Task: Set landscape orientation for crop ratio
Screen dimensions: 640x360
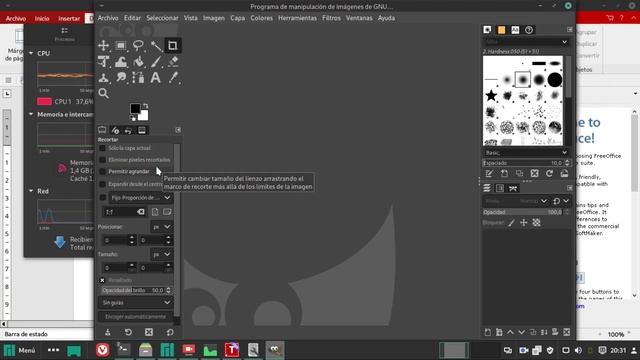Action: point(167,212)
